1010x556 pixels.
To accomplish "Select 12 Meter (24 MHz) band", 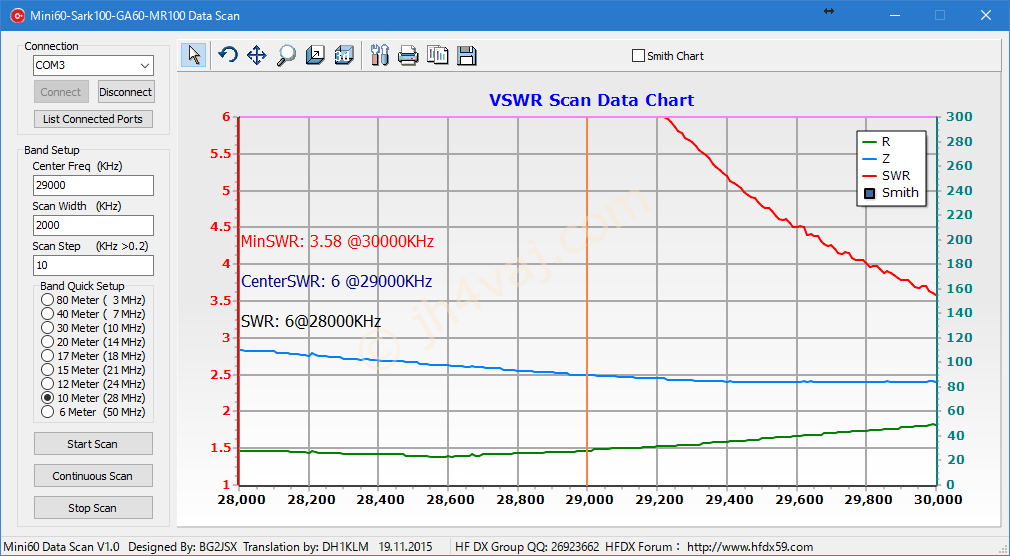I will (47, 384).
